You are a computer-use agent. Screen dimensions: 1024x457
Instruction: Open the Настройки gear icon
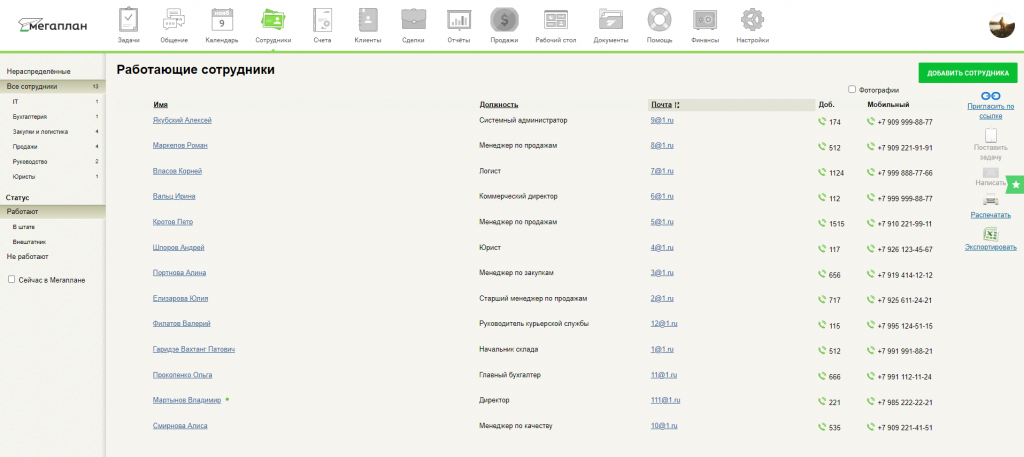pos(752,20)
